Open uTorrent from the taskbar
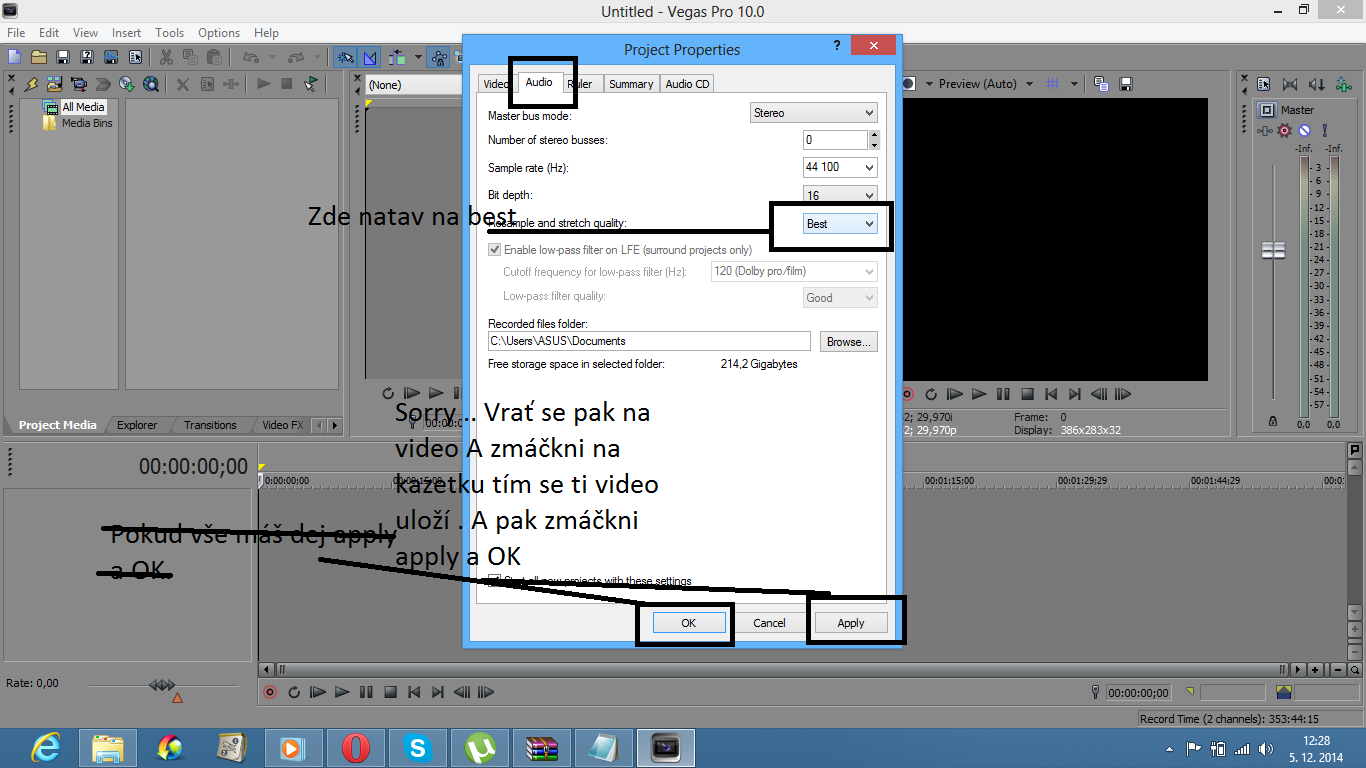 480,747
